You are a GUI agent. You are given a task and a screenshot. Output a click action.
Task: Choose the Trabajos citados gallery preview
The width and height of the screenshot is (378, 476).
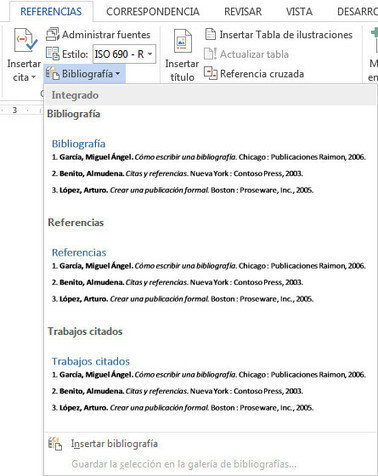pyautogui.click(x=209, y=384)
